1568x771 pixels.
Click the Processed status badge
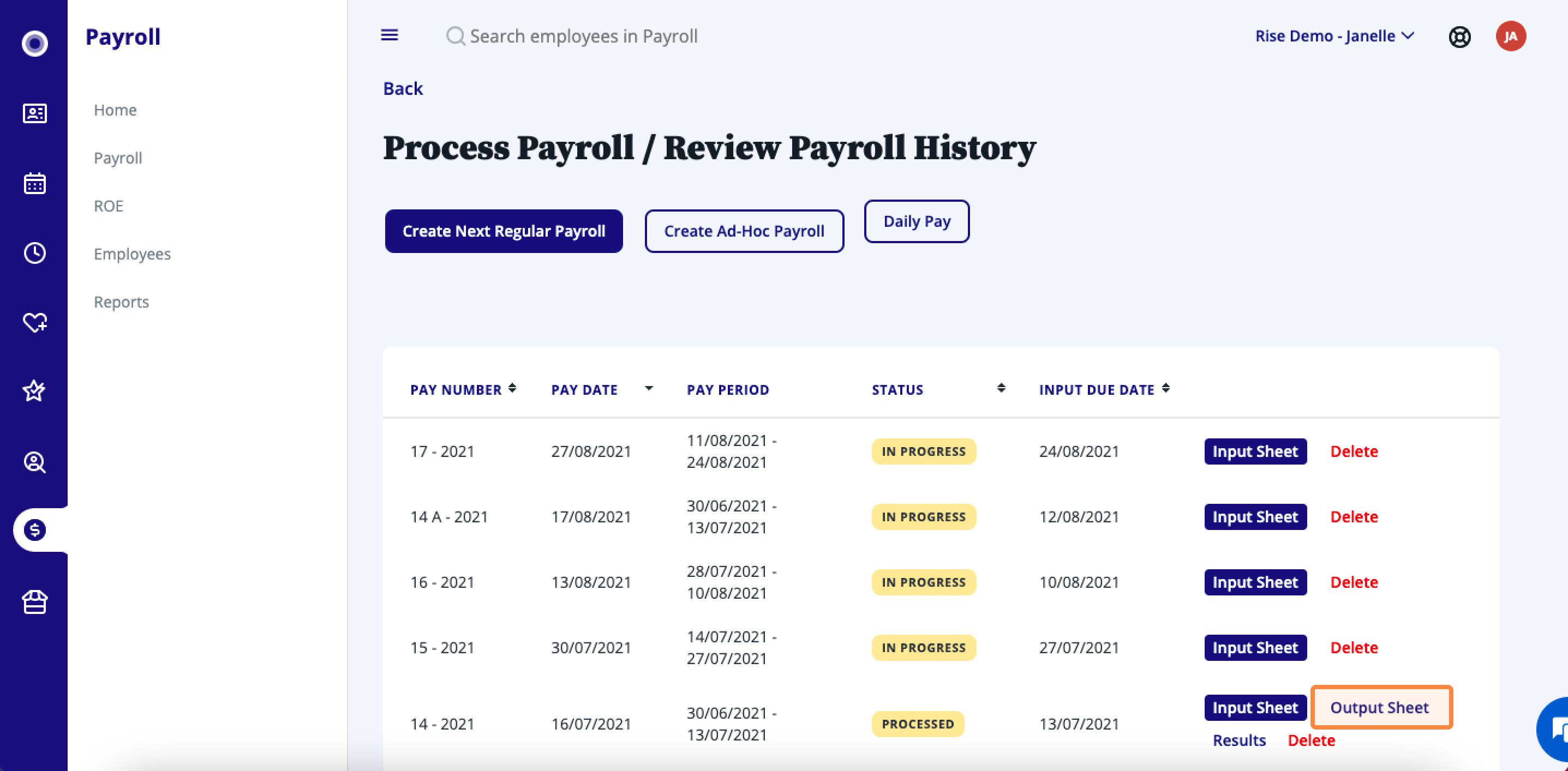(918, 724)
